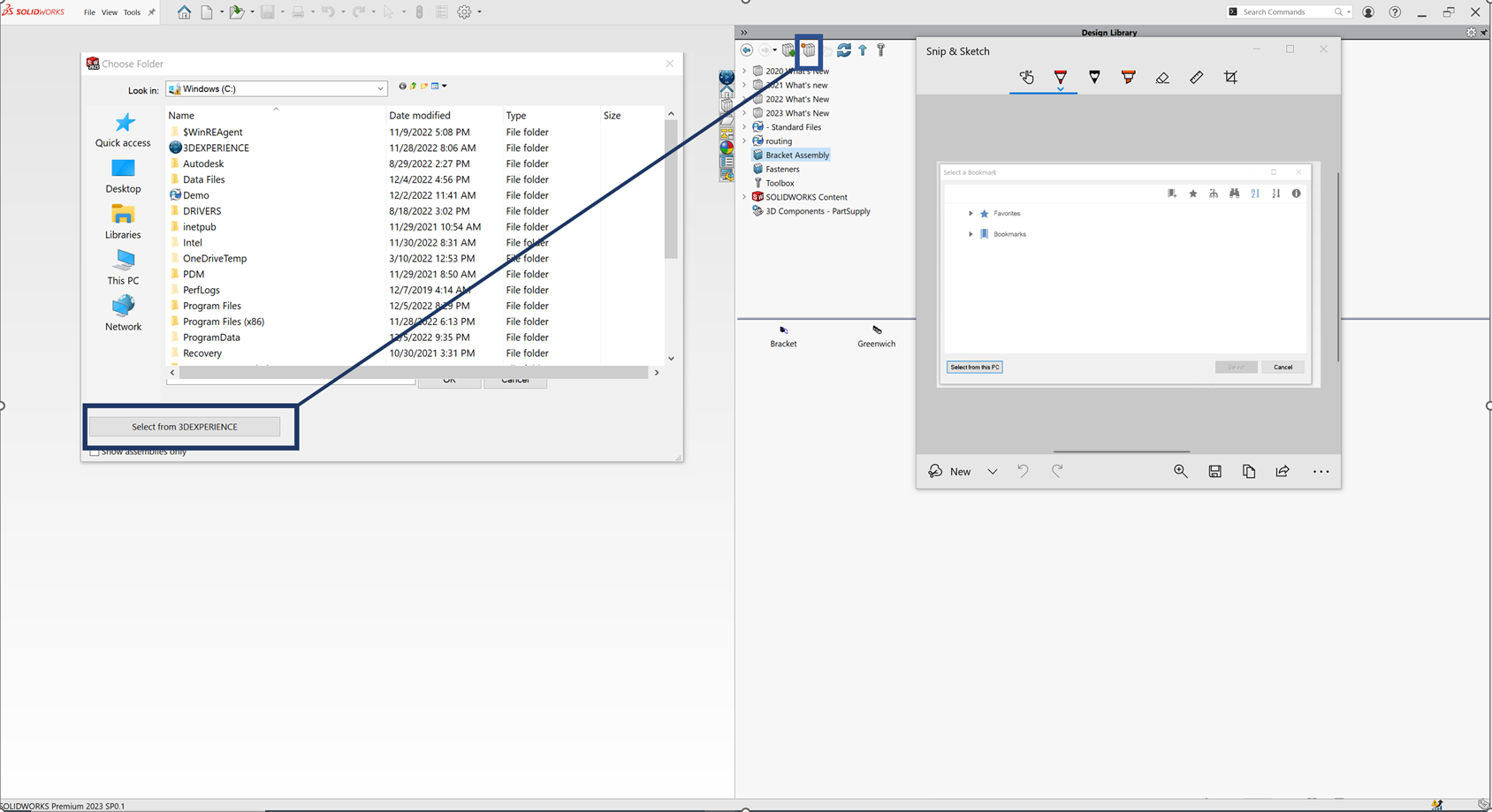
Task: Select the orange Highlighter tool
Action: 1128,78
